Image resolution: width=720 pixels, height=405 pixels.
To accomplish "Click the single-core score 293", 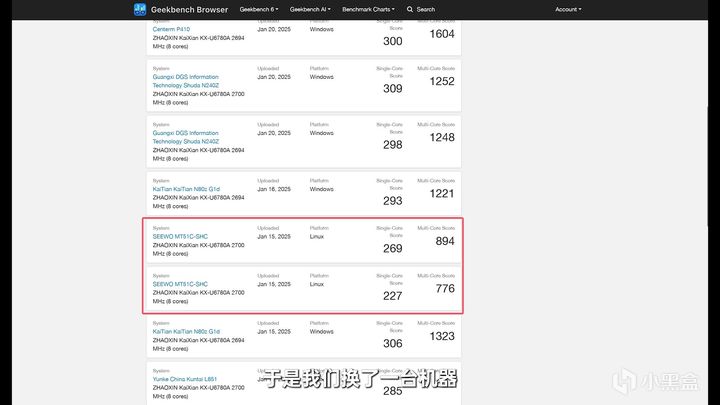I will click(393, 201).
